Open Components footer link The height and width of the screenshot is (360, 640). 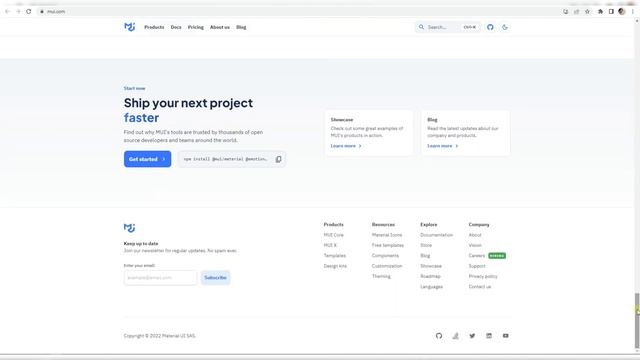[x=385, y=256]
